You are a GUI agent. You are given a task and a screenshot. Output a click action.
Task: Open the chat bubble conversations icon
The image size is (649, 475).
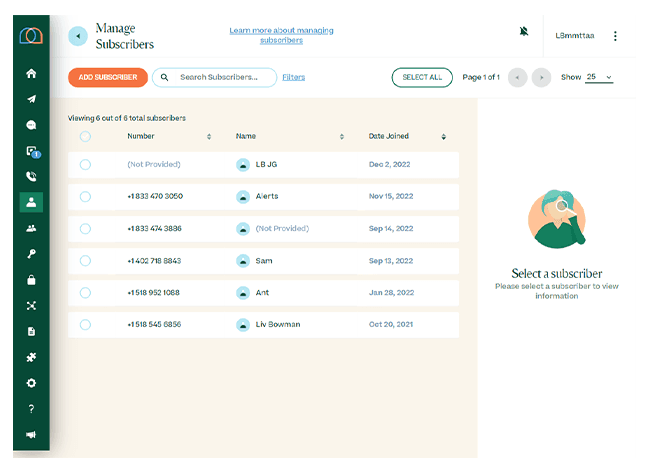coord(31,125)
